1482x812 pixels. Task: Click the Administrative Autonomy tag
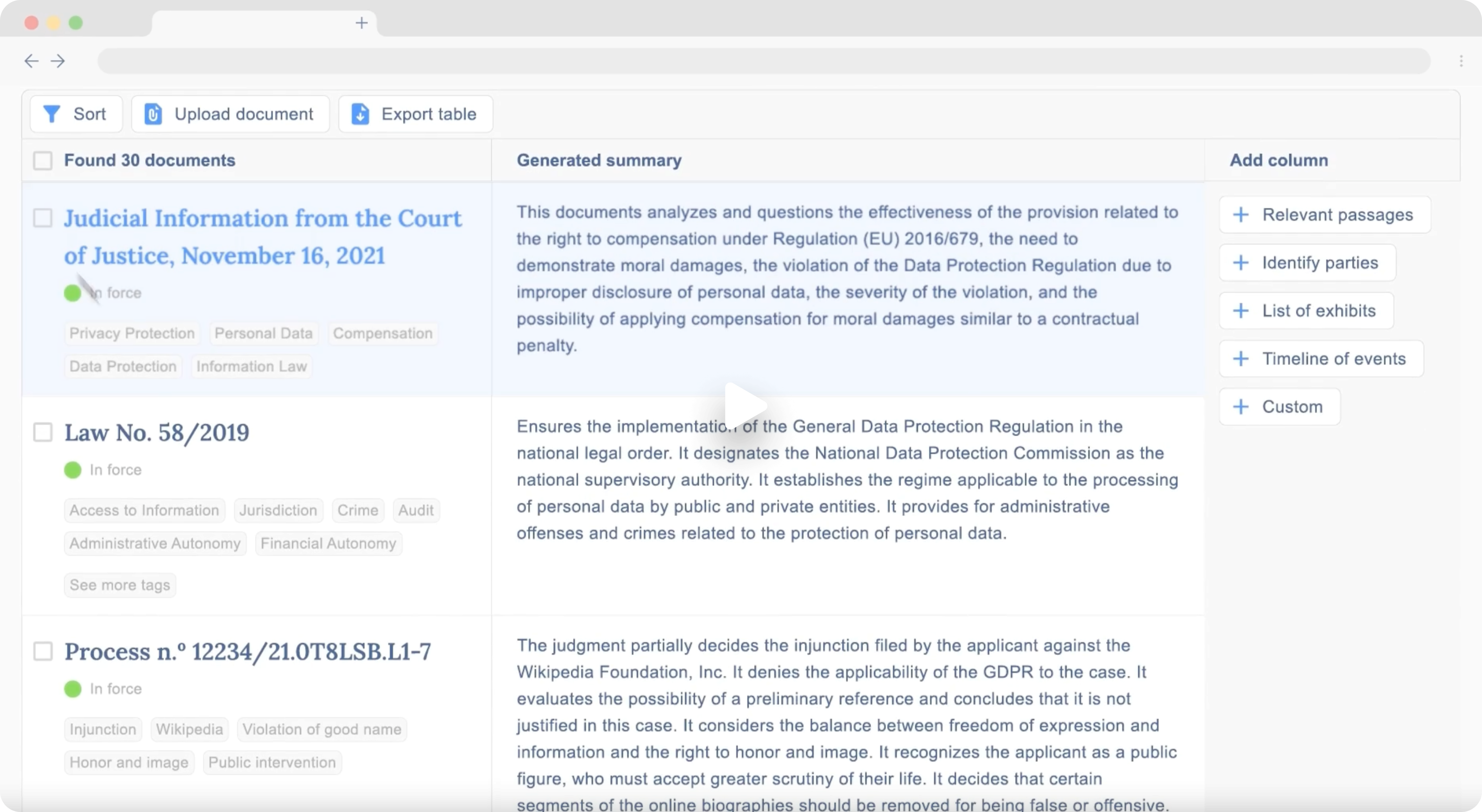tap(155, 543)
